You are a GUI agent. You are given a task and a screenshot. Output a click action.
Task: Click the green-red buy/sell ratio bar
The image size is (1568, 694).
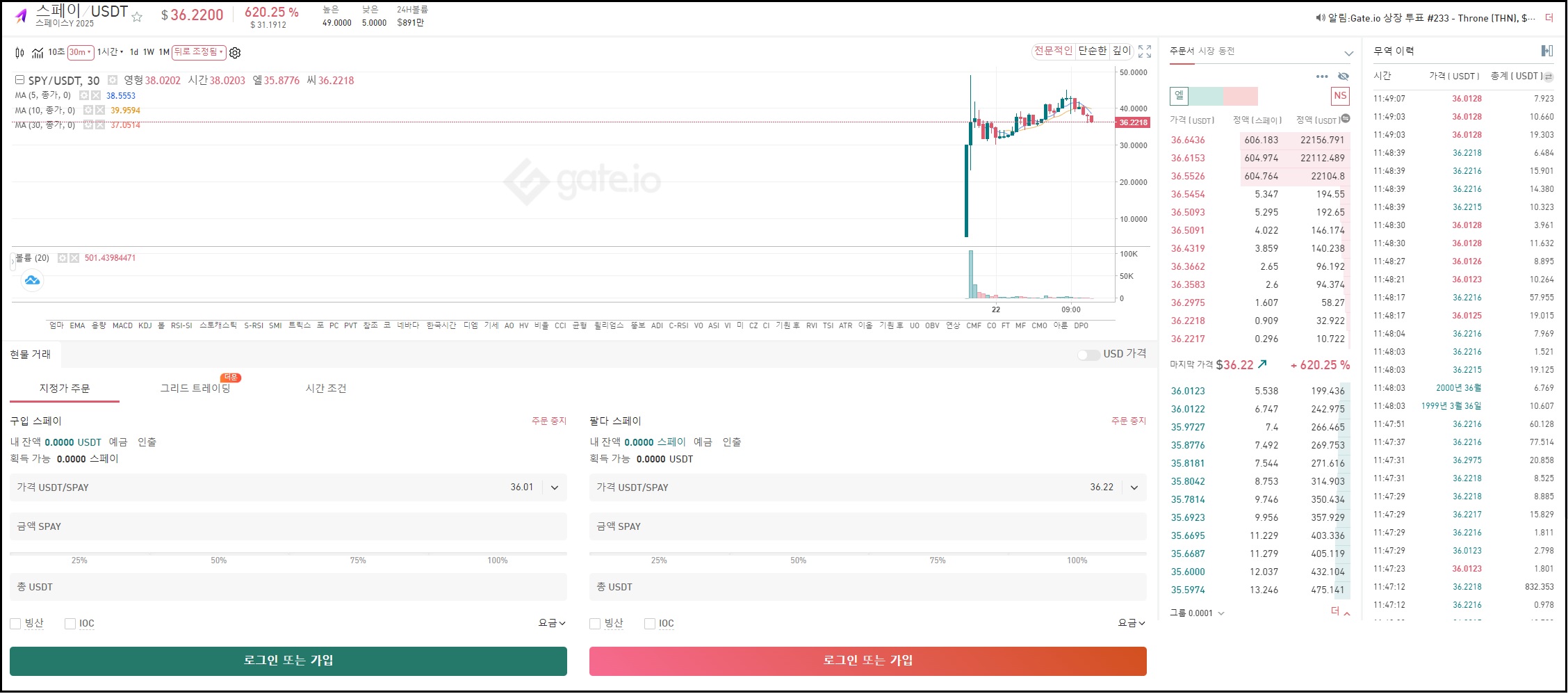click(x=1223, y=96)
